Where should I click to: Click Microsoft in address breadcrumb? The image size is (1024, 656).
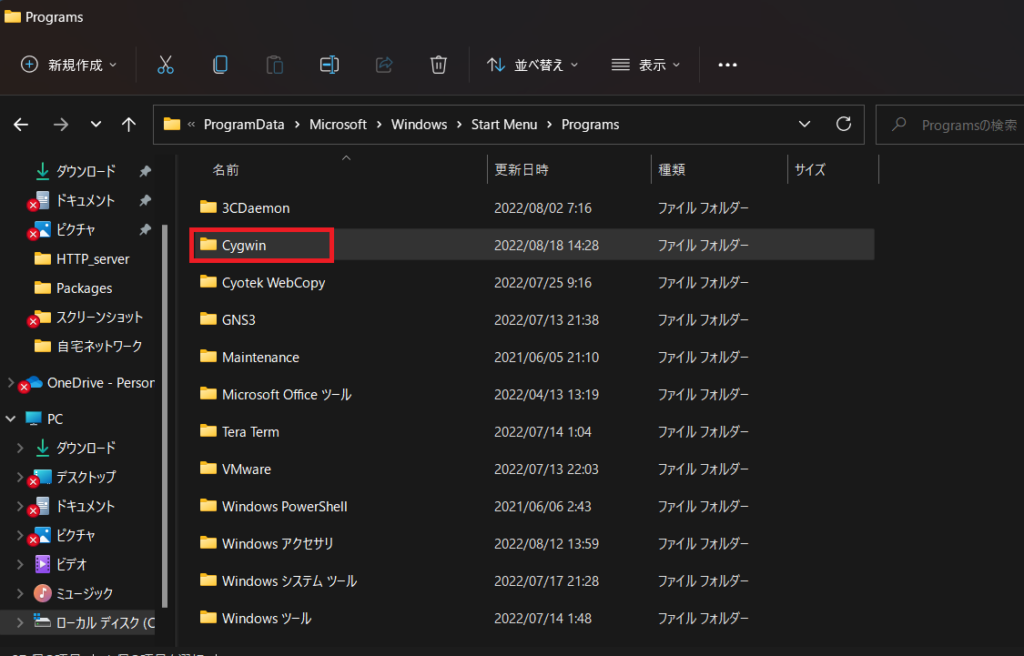338,124
